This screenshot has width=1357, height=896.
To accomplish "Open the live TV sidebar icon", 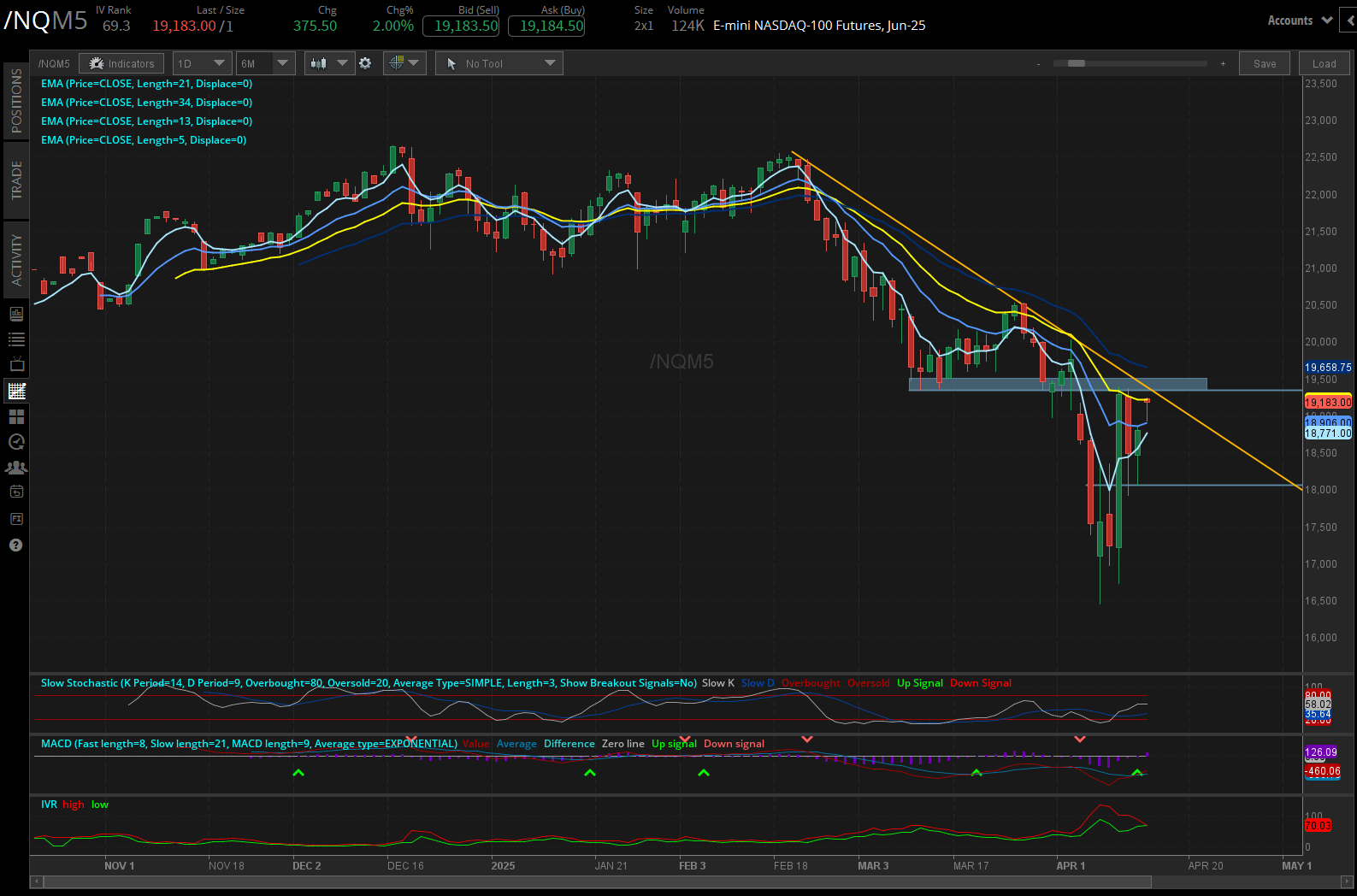I will (x=16, y=364).
